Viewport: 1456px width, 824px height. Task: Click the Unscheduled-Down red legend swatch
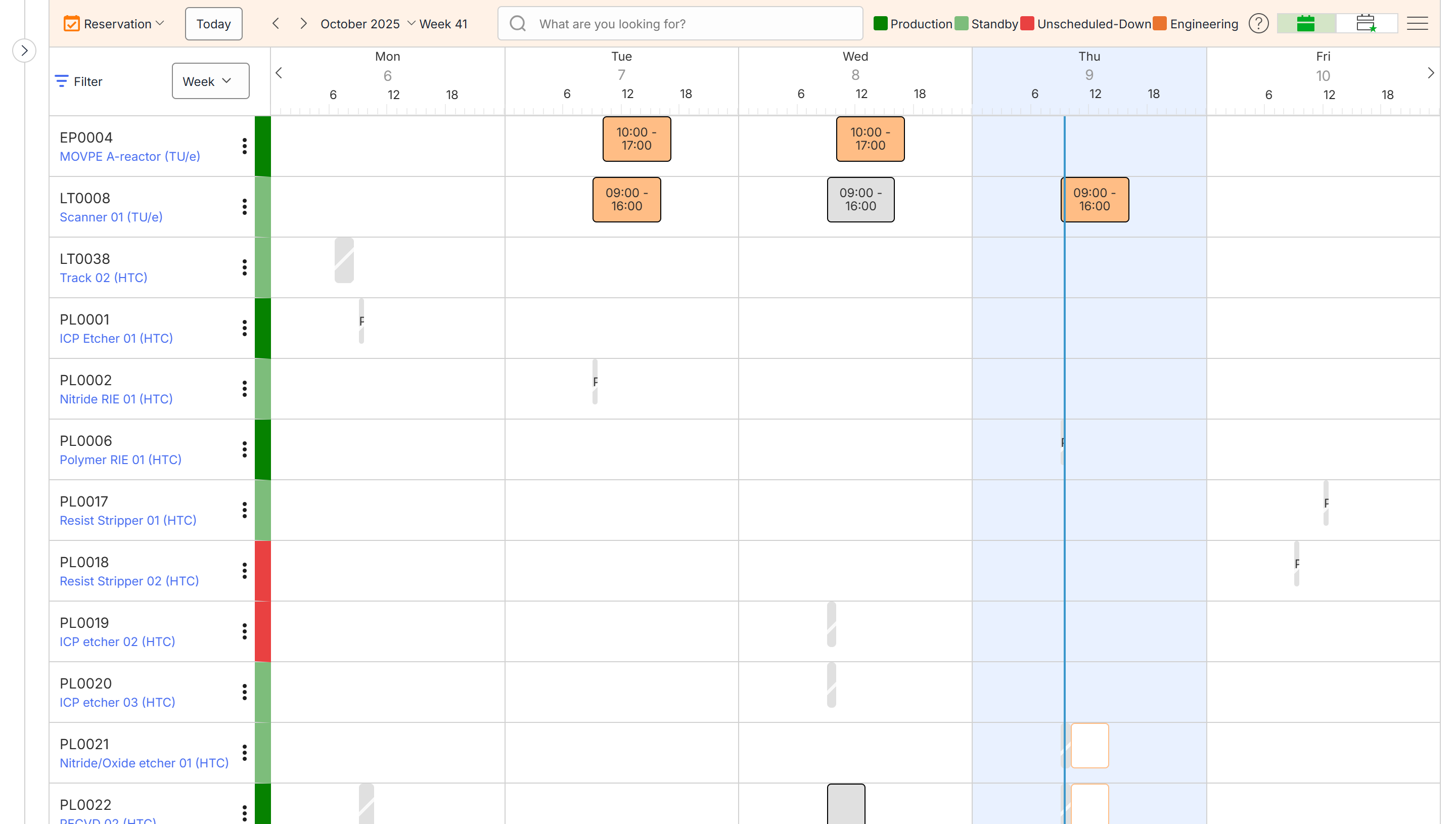(x=1027, y=24)
